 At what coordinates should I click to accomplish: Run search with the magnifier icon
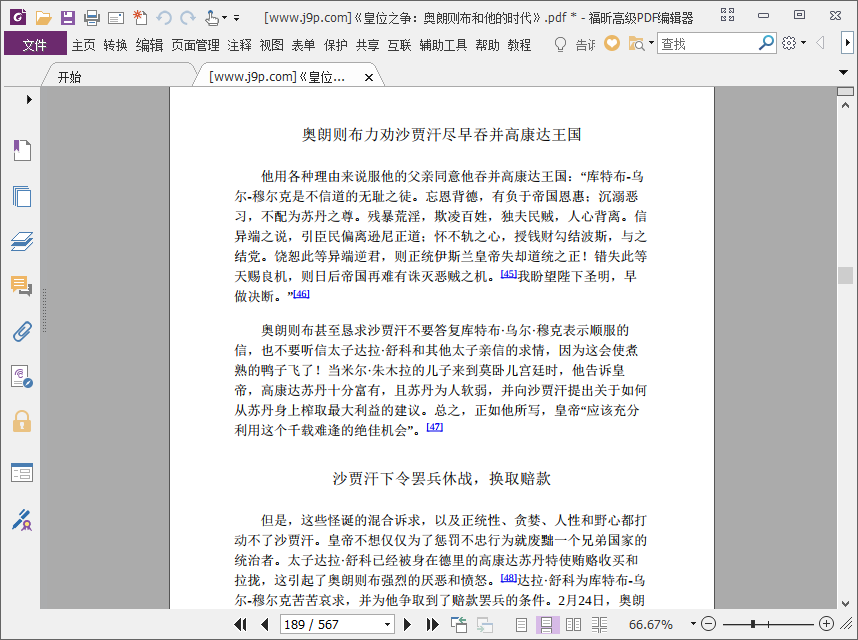pyautogui.click(x=767, y=43)
